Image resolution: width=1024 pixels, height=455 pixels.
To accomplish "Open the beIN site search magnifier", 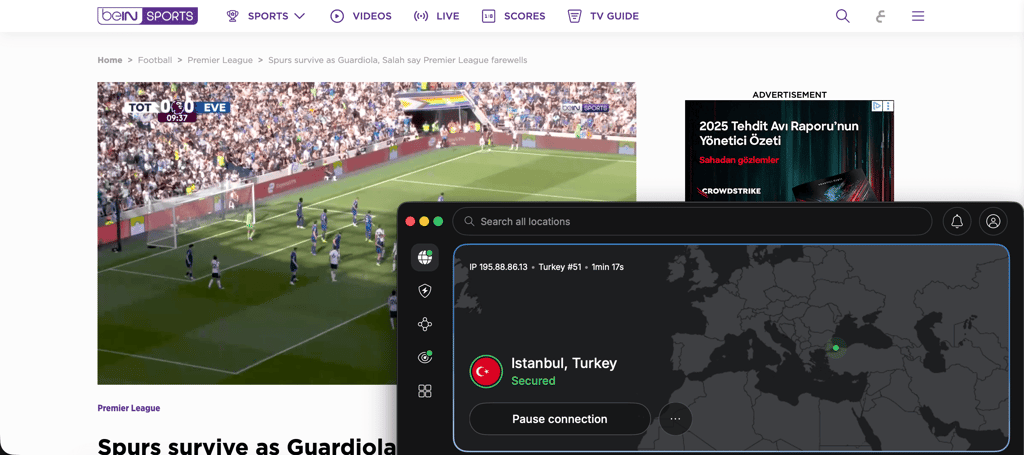I will (x=843, y=16).
